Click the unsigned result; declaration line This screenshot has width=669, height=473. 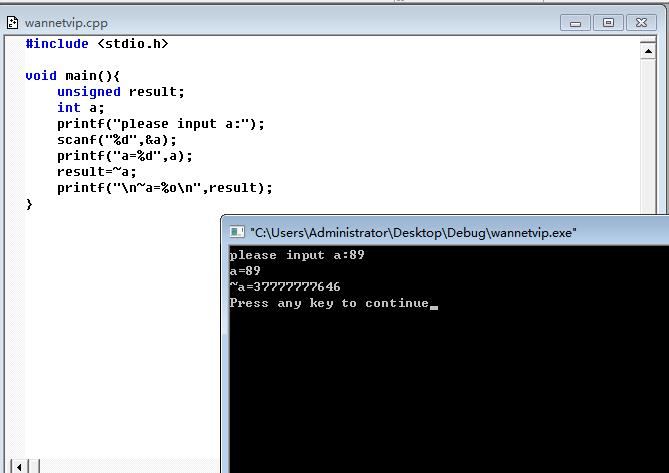pos(121,92)
